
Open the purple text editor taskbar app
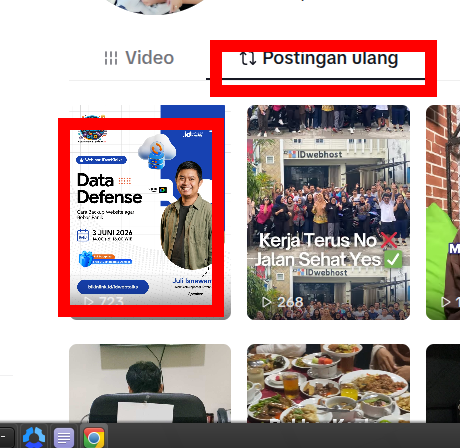tap(64, 437)
